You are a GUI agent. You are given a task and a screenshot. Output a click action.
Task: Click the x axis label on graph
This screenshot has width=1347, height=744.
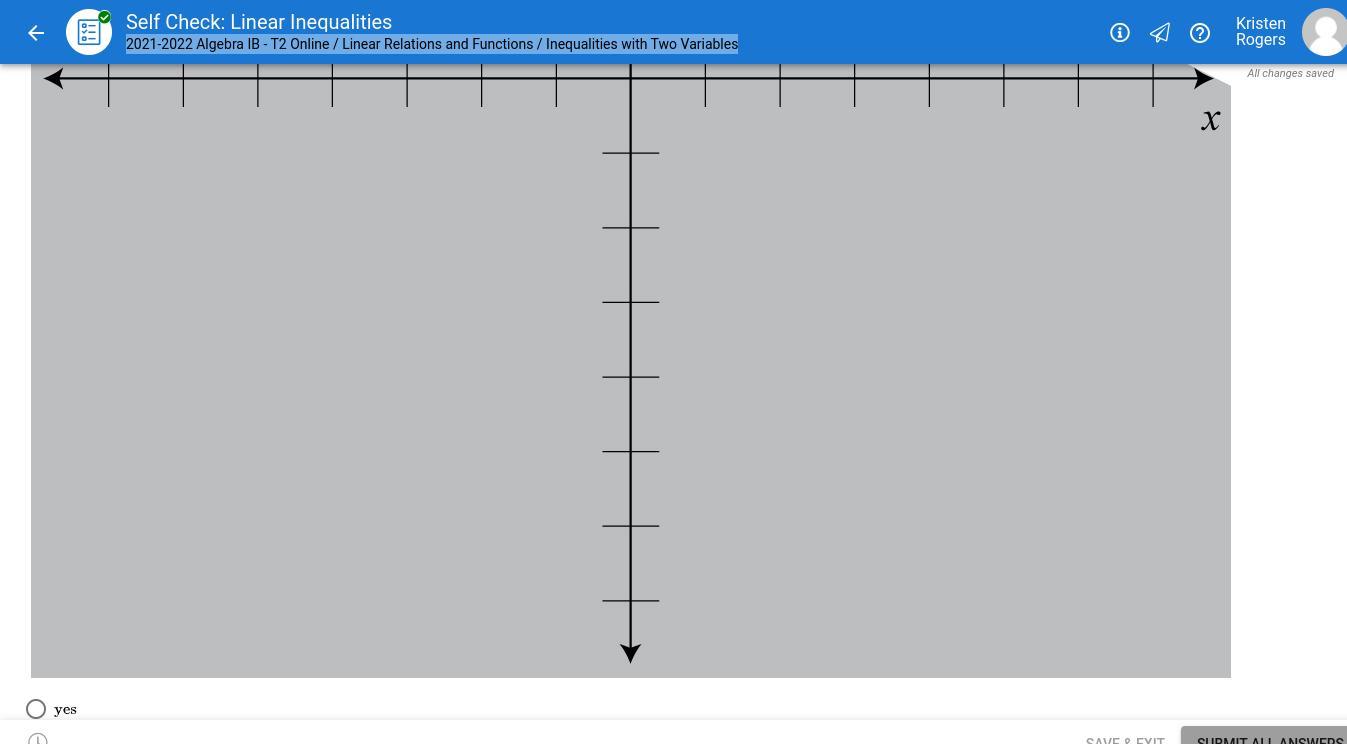click(x=1210, y=120)
